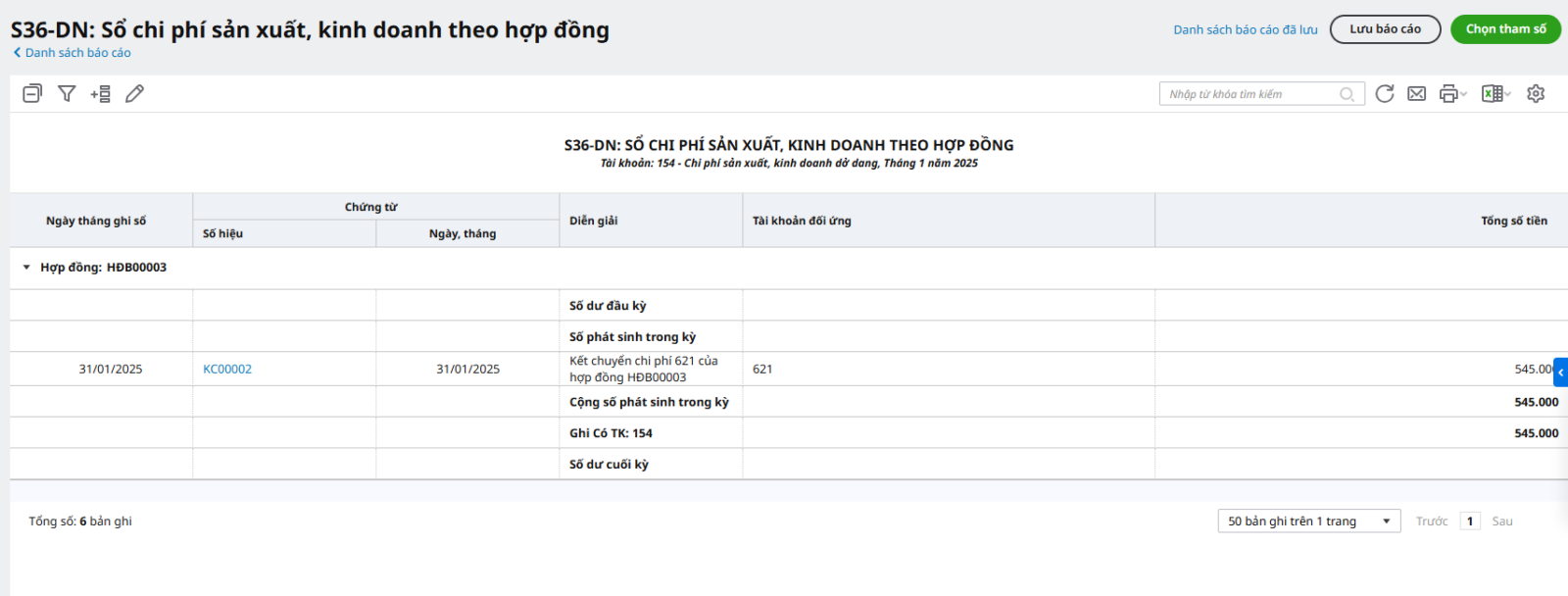Select page 1 in pagination
The width and height of the screenshot is (1568, 596).
click(x=1469, y=521)
